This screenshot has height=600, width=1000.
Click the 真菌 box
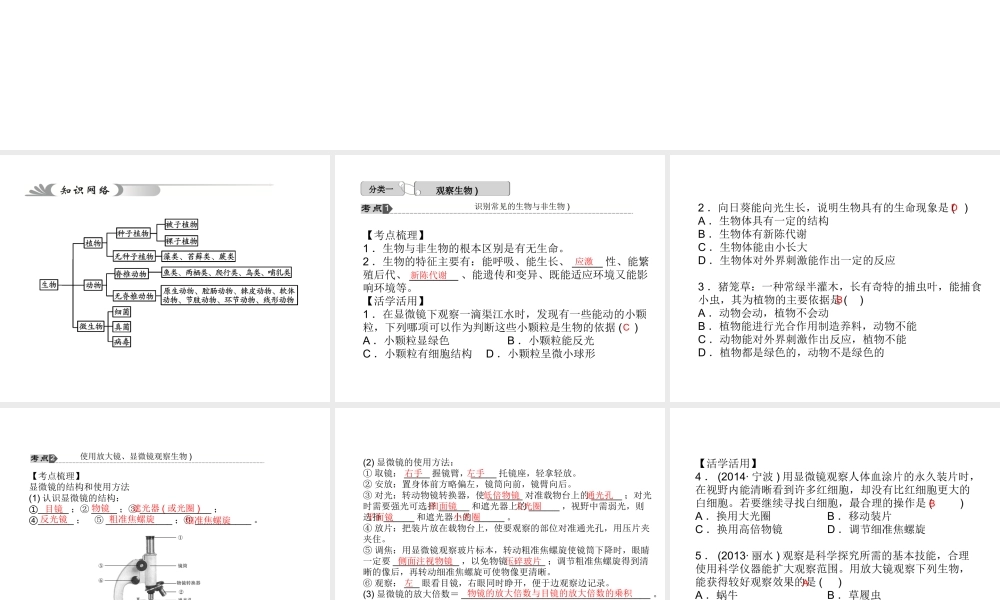(x=122, y=326)
